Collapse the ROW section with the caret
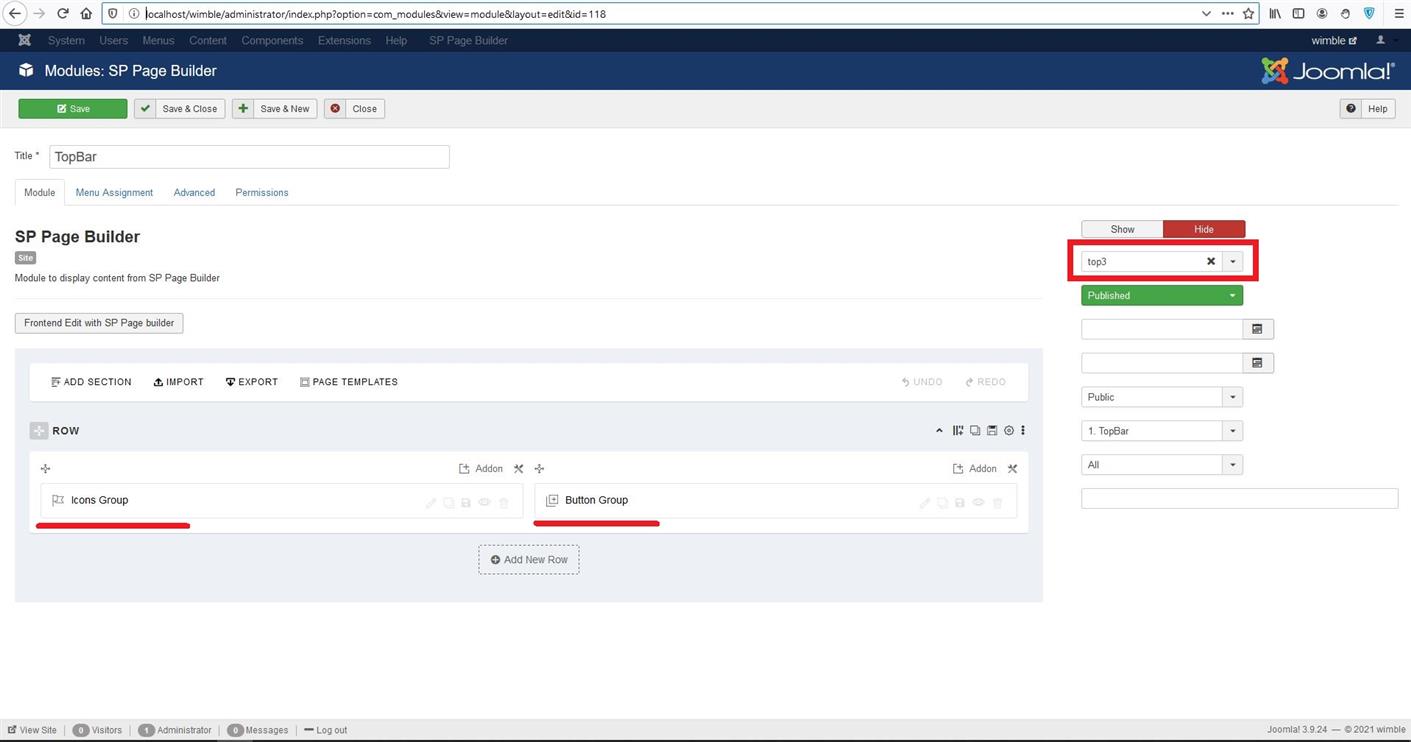Image resolution: width=1411 pixels, height=742 pixels. tap(939, 431)
